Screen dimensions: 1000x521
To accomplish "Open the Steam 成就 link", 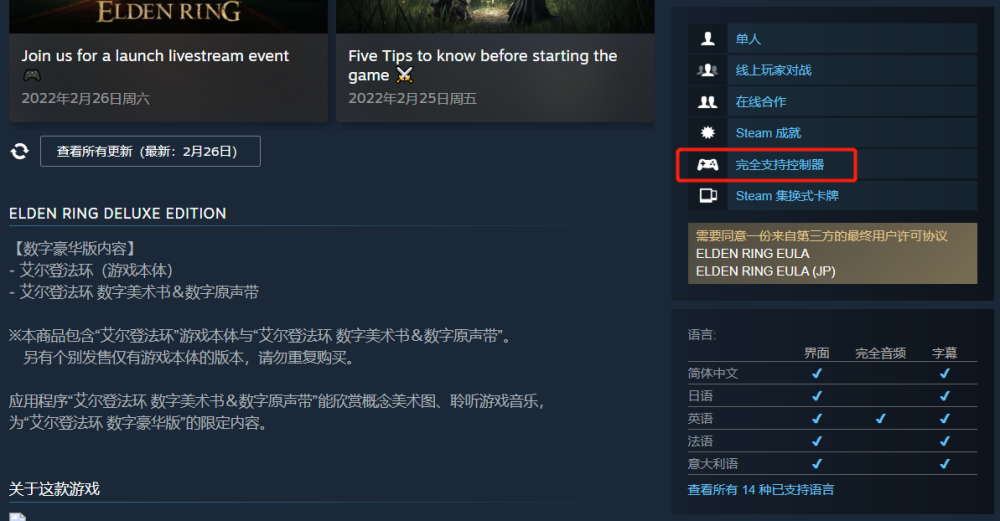I will [768, 133].
